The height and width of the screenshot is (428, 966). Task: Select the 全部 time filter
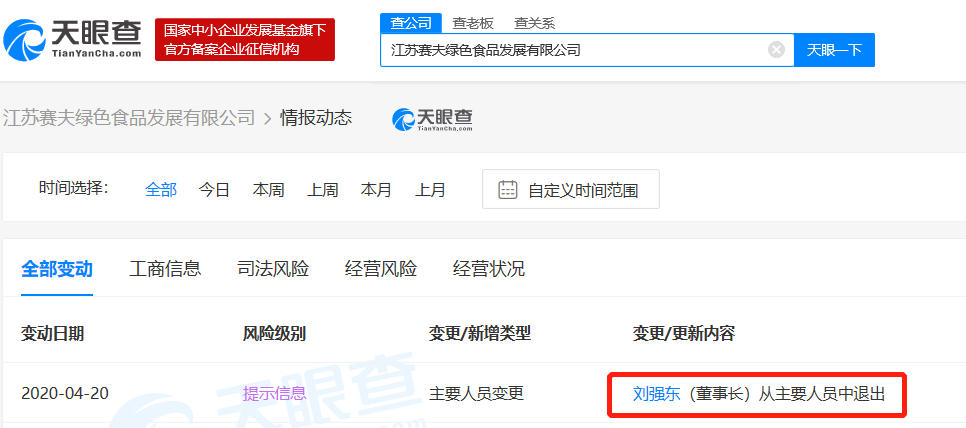[160, 190]
